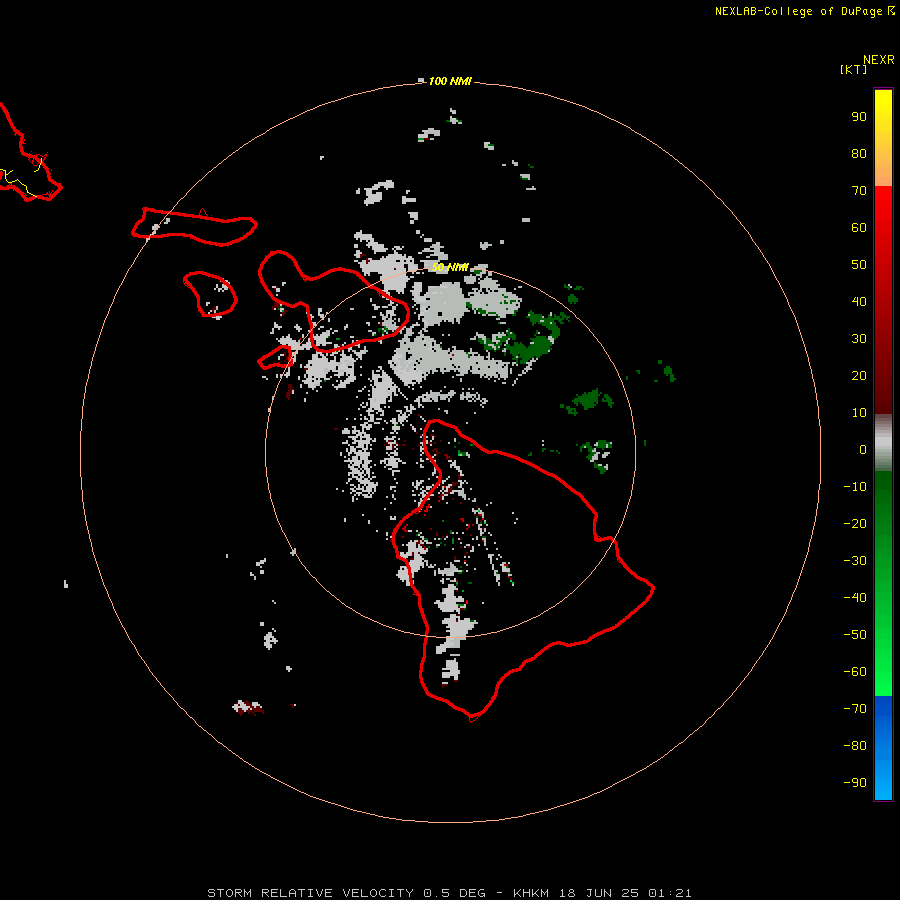This screenshot has height=900, width=900.
Task: Click the gray zero-velocity segment of the color bar
Action: pyautogui.click(x=883, y=442)
